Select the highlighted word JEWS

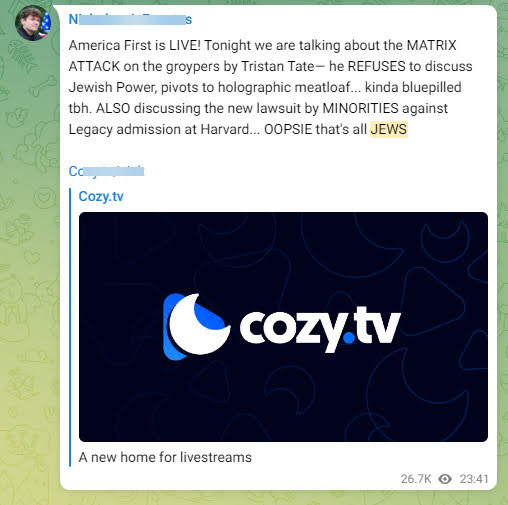pos(389,129)
